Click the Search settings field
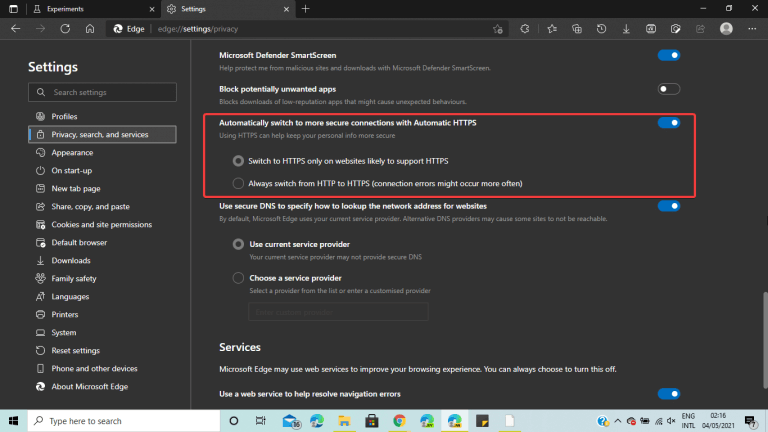 point(102,92)
